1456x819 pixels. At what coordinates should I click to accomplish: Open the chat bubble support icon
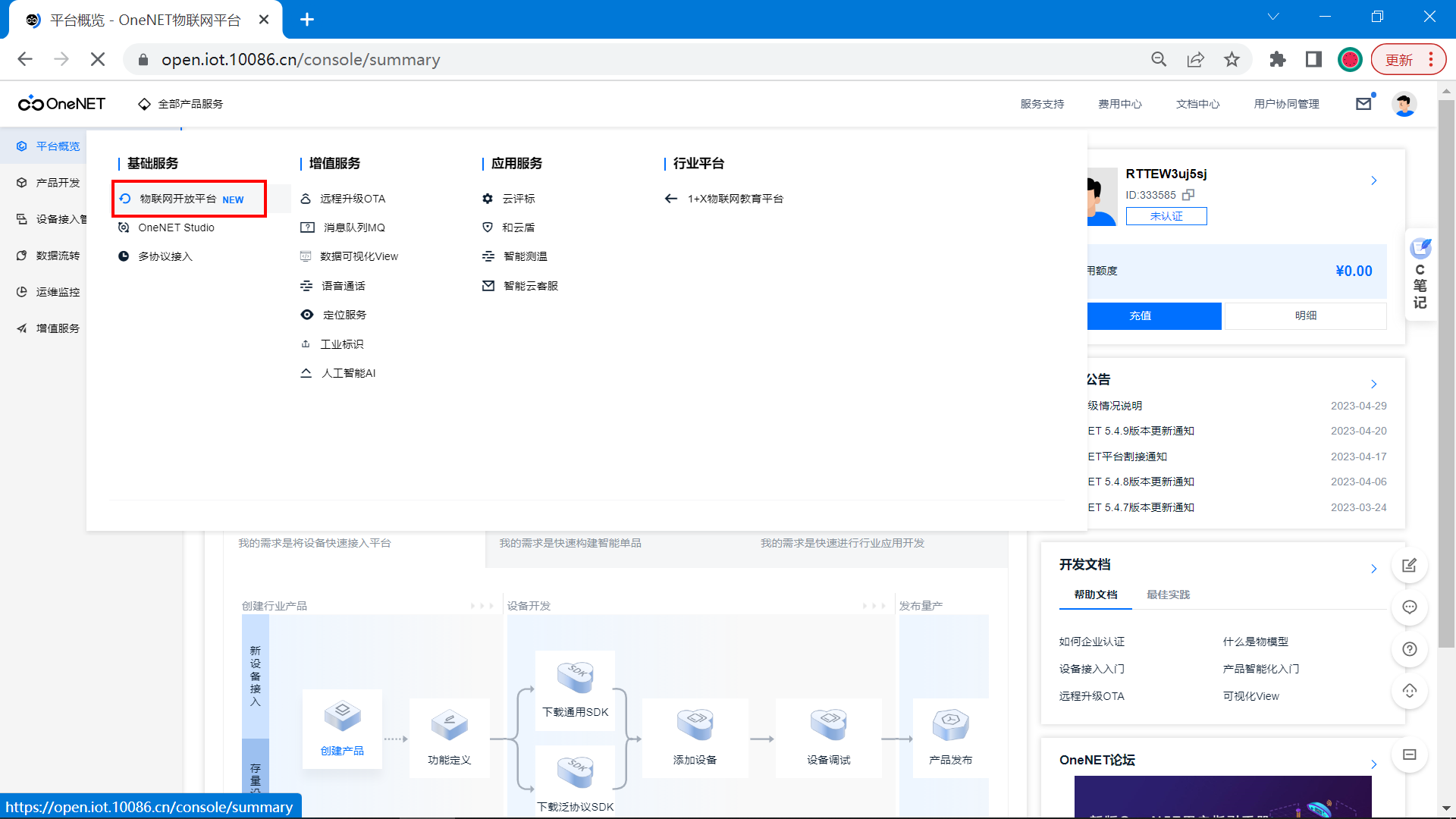tap(1409, 607)
